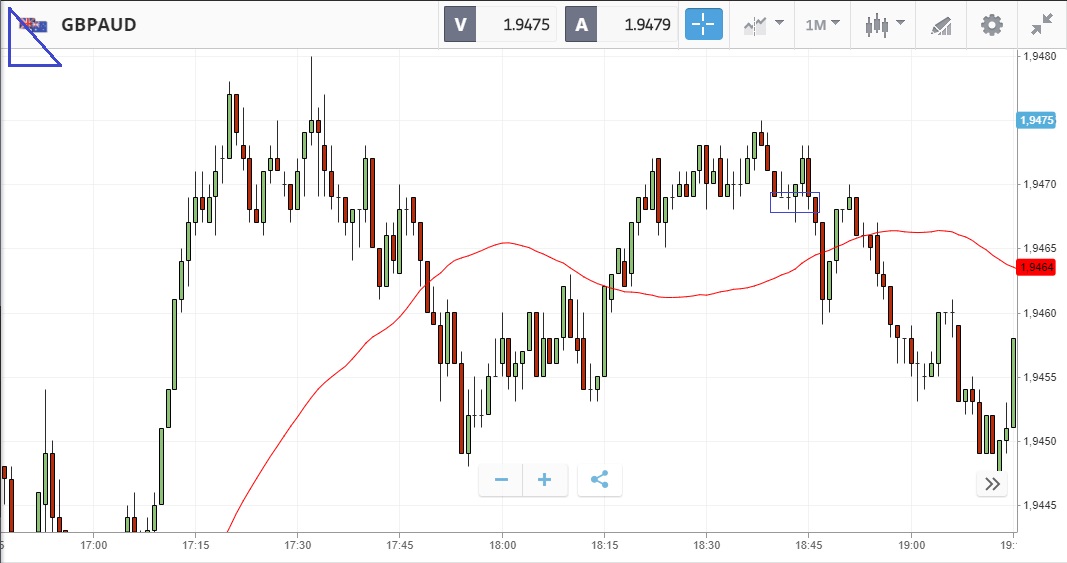Select the drawing tools pencil icon
Screen dimensions: 1067x563
click(941, 25)
